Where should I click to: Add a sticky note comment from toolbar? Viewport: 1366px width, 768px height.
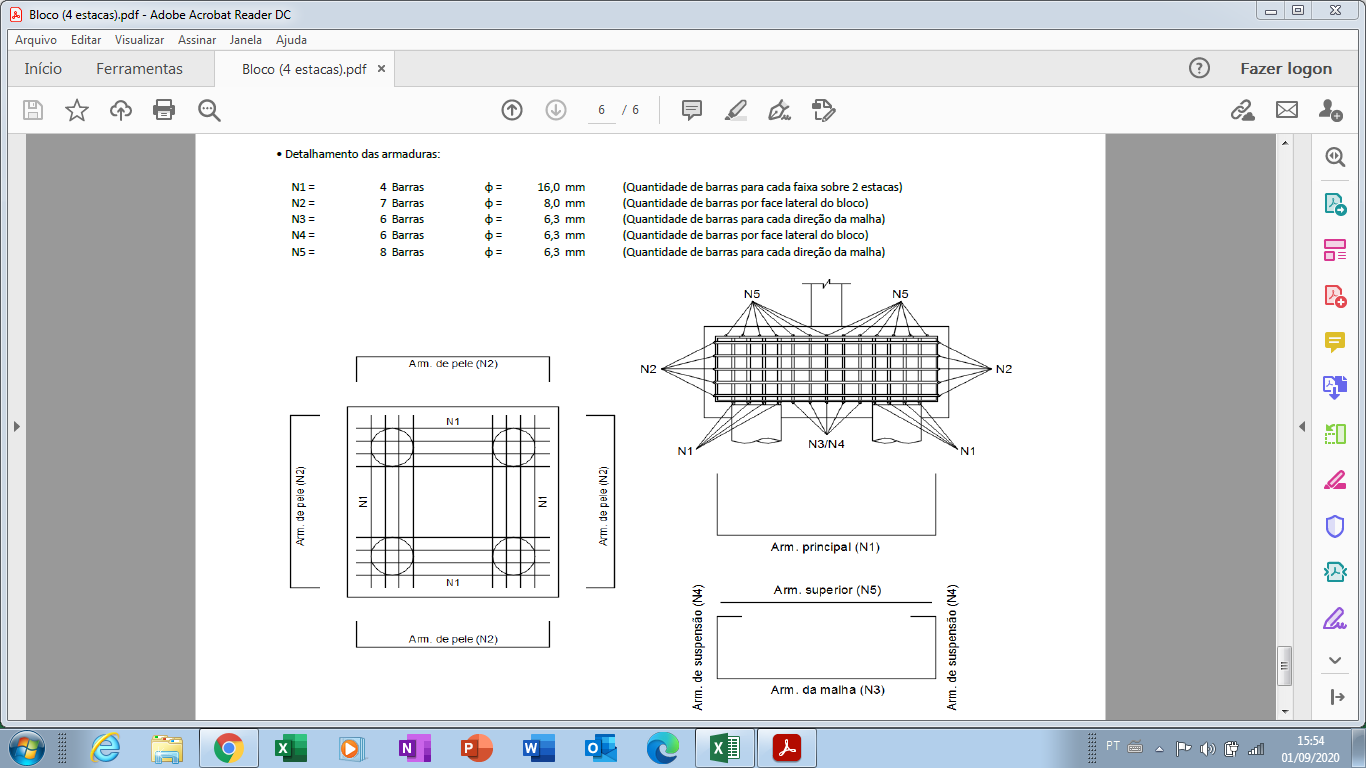[692, 110]
